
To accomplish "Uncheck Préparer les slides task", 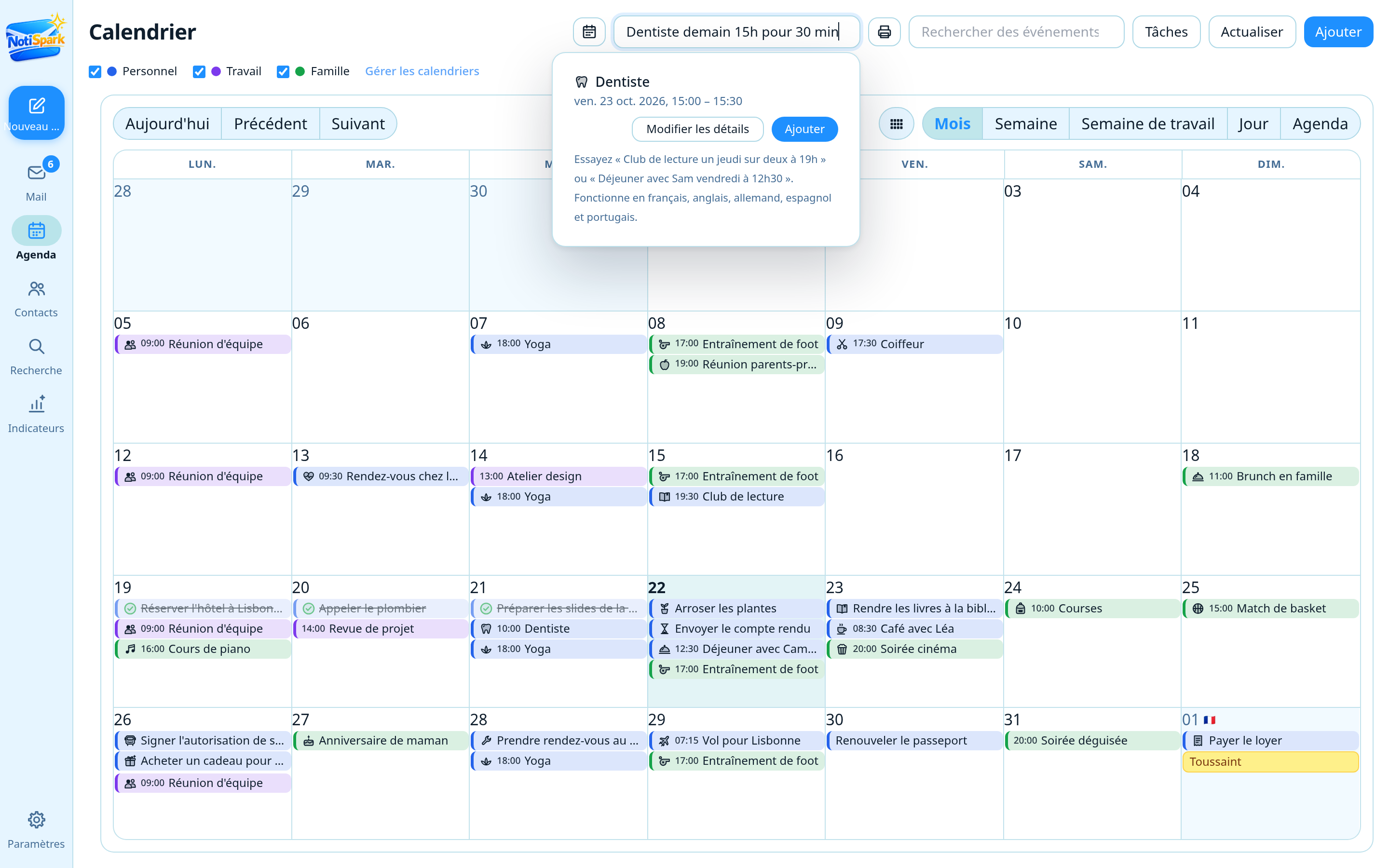I will 486,609.
